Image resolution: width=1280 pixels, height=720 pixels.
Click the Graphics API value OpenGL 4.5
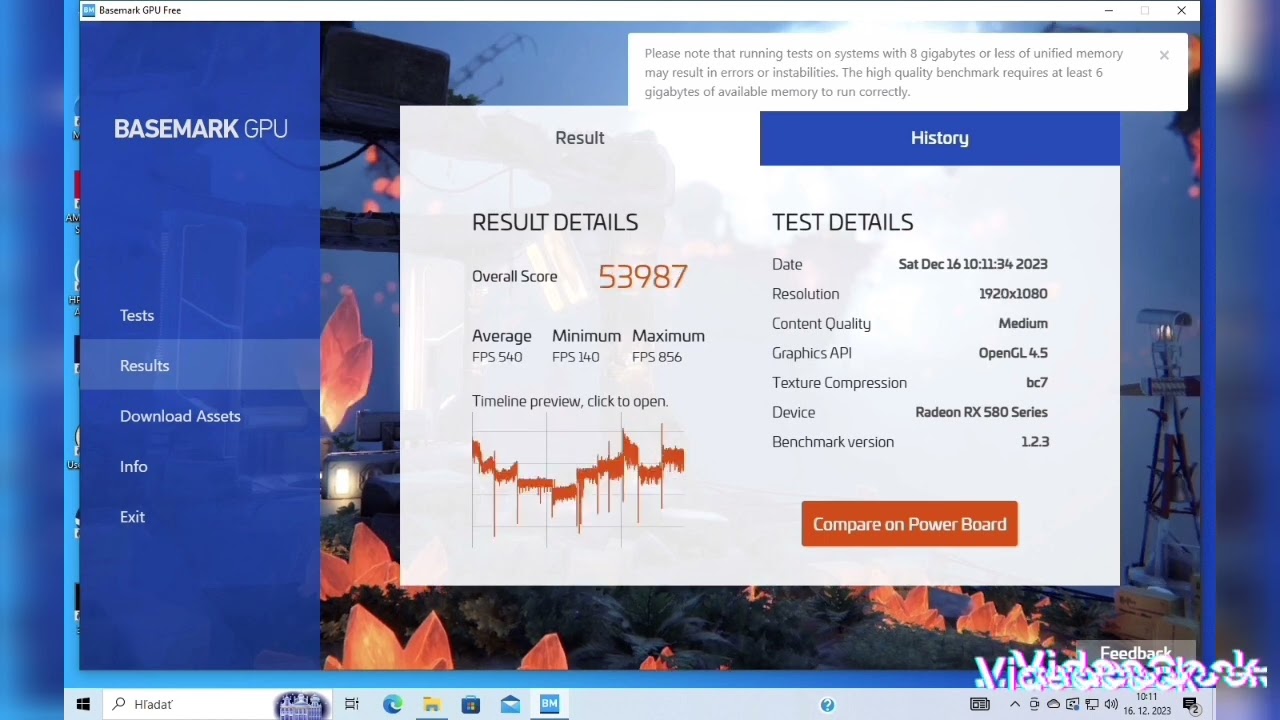(1013, 353)
